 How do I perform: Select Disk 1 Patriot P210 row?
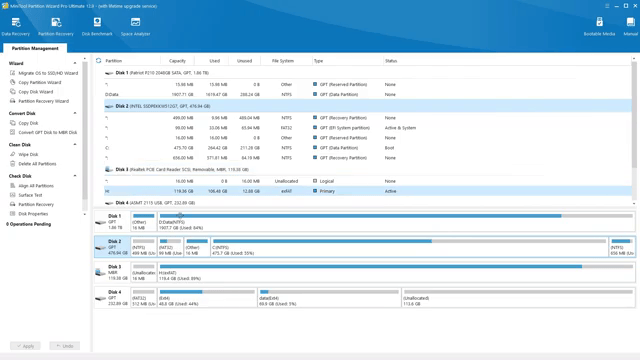point(367,73)
